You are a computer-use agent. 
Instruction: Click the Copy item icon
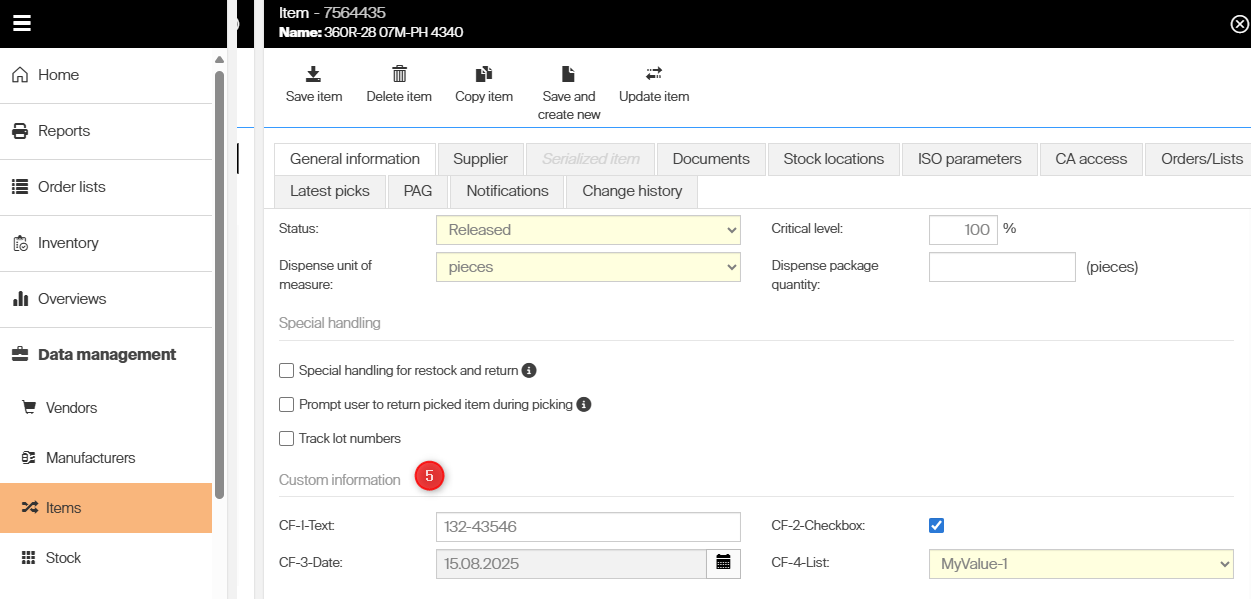tap(484, 74)
